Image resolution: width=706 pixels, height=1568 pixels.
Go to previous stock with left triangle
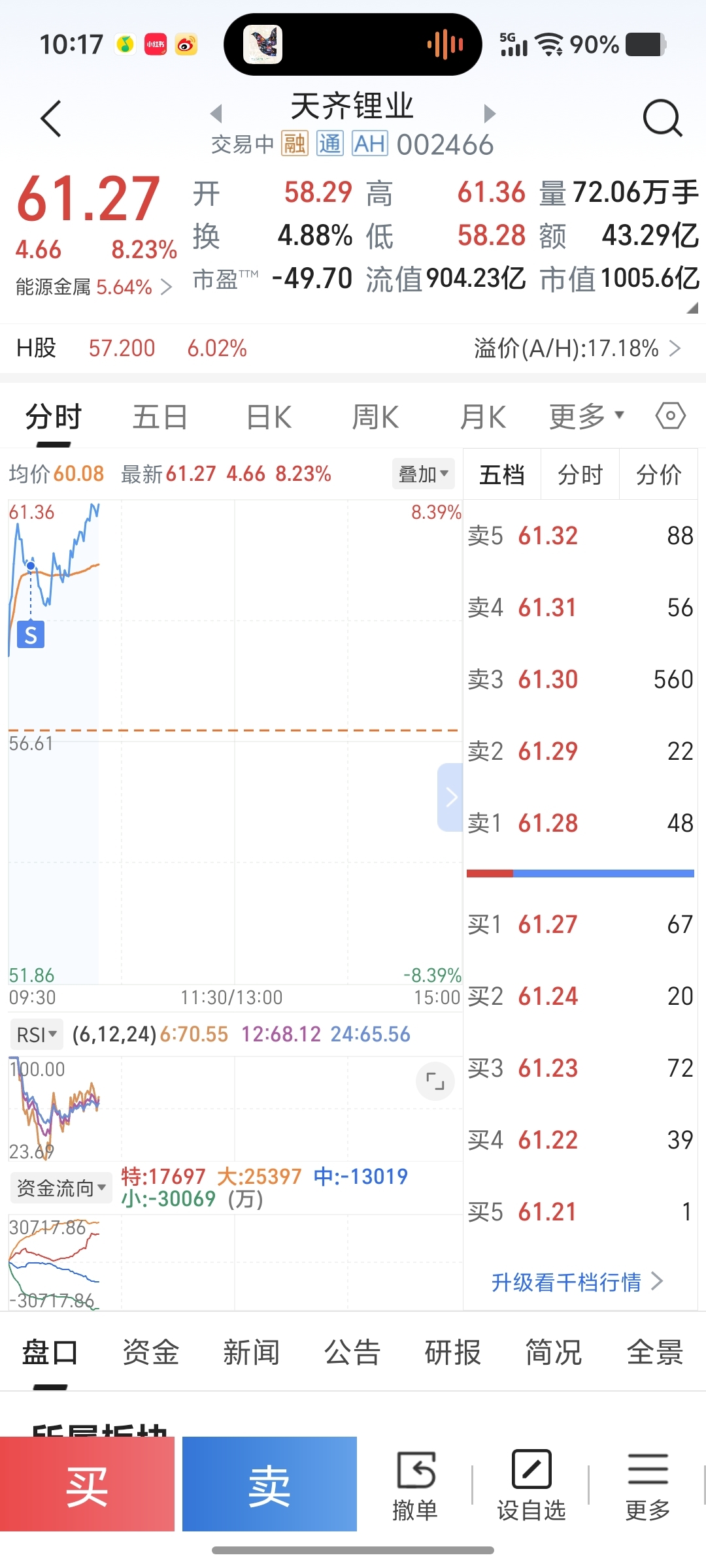click(216, 114)
